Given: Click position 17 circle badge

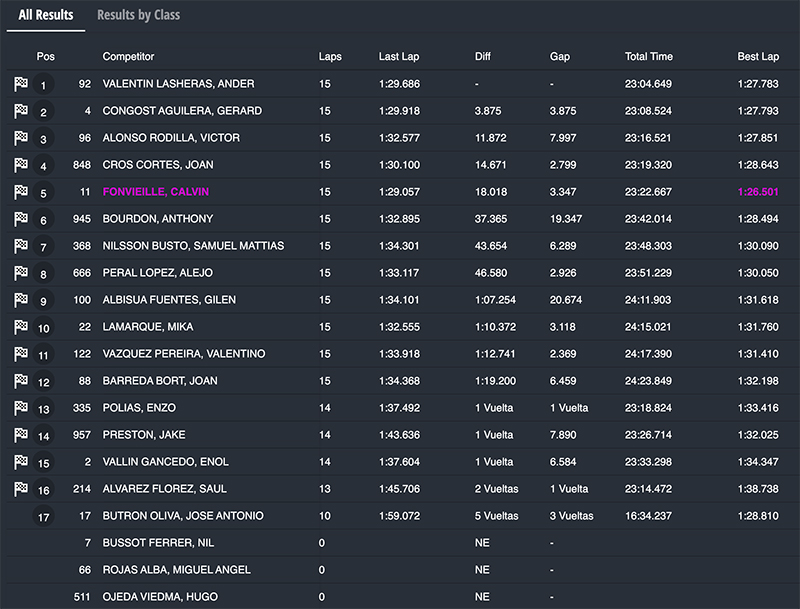Looking at the screenshot, I should tap(43, 517).
